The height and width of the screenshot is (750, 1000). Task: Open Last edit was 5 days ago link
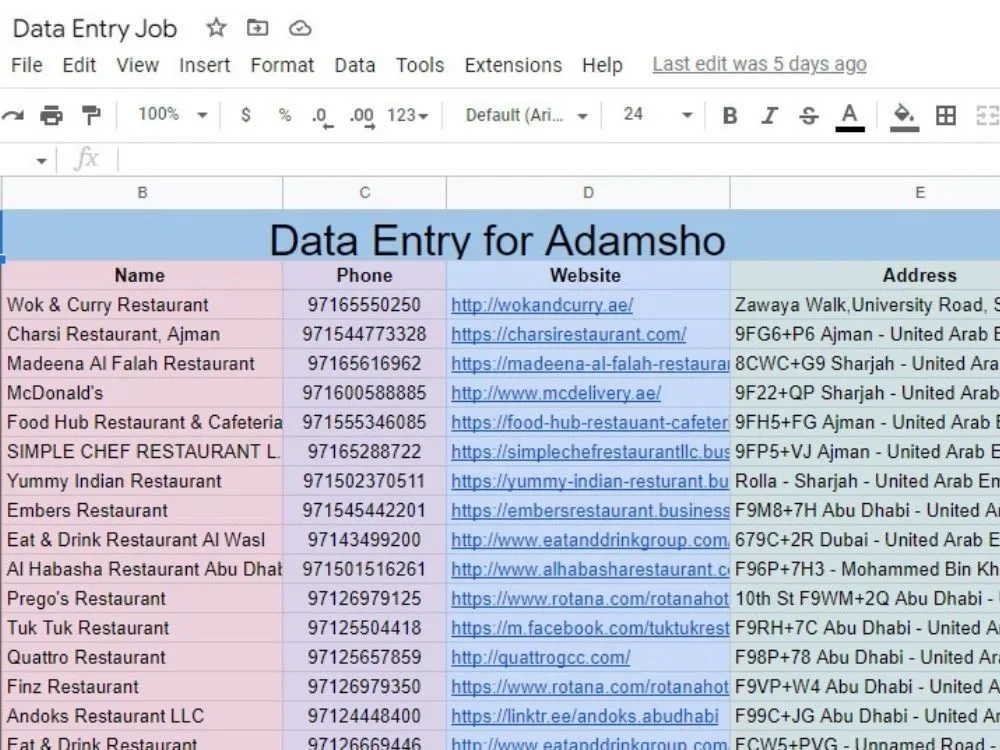click(759, 64)
